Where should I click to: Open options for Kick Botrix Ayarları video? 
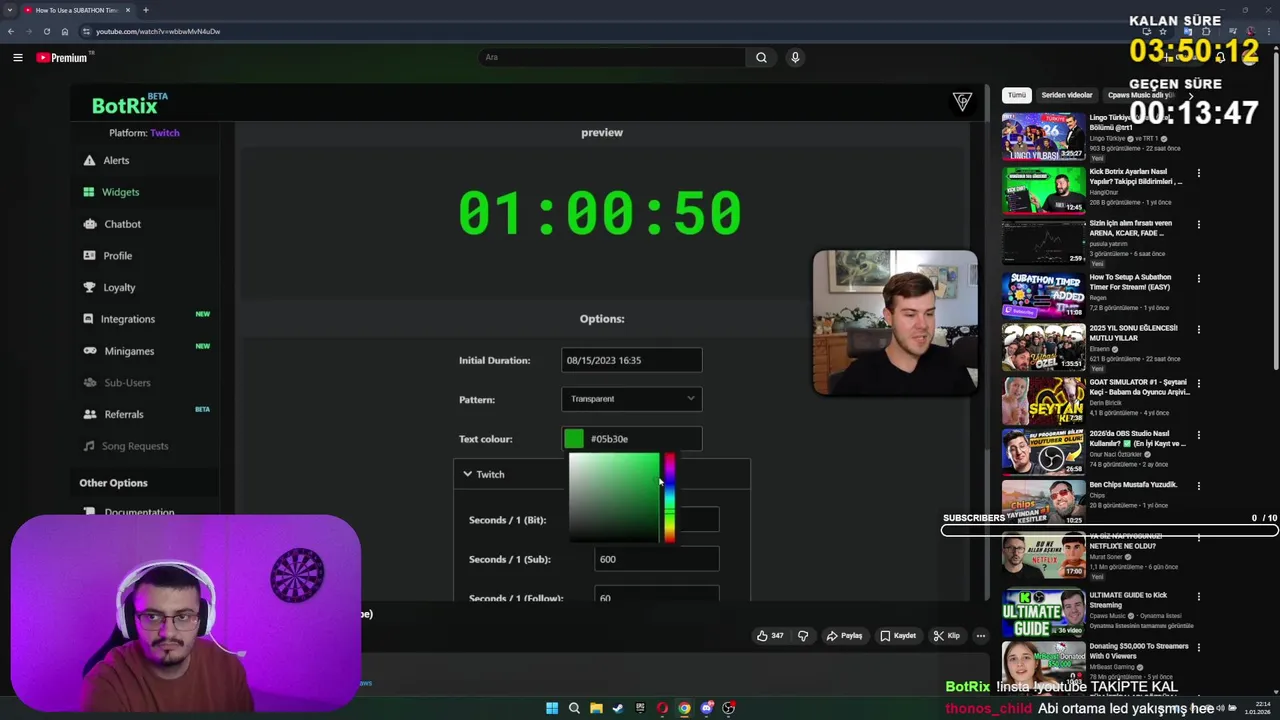coord(1198,173)
